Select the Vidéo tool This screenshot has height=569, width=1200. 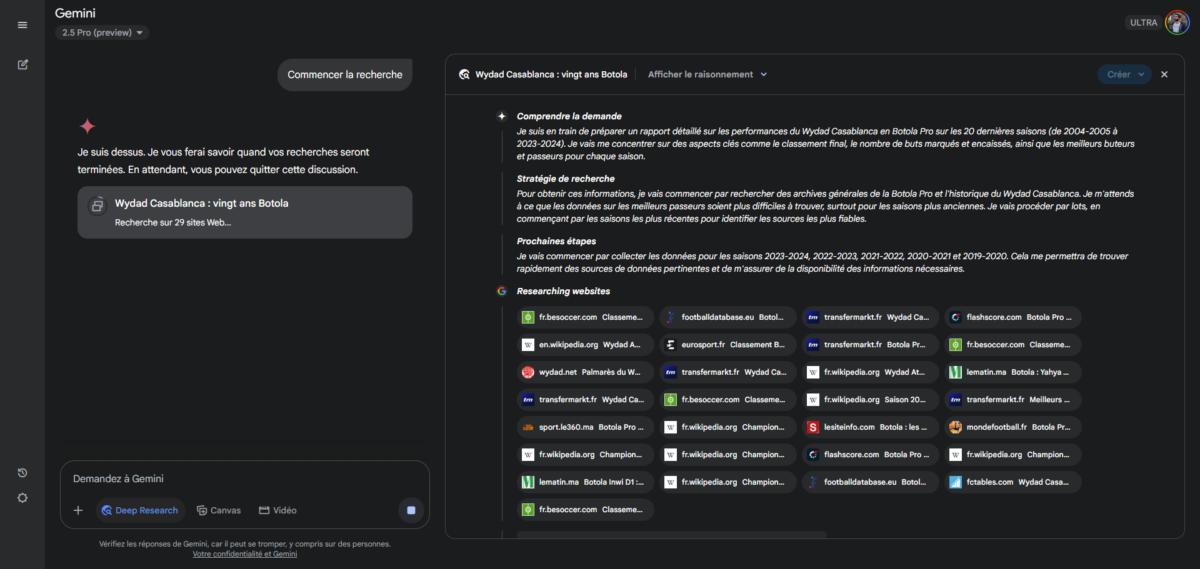tap(278, 510)
